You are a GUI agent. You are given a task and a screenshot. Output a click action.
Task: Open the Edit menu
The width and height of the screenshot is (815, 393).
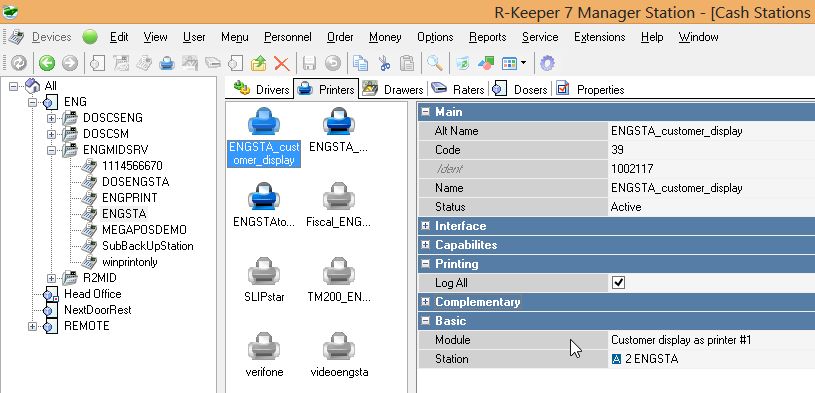click(x=119, y=37)
